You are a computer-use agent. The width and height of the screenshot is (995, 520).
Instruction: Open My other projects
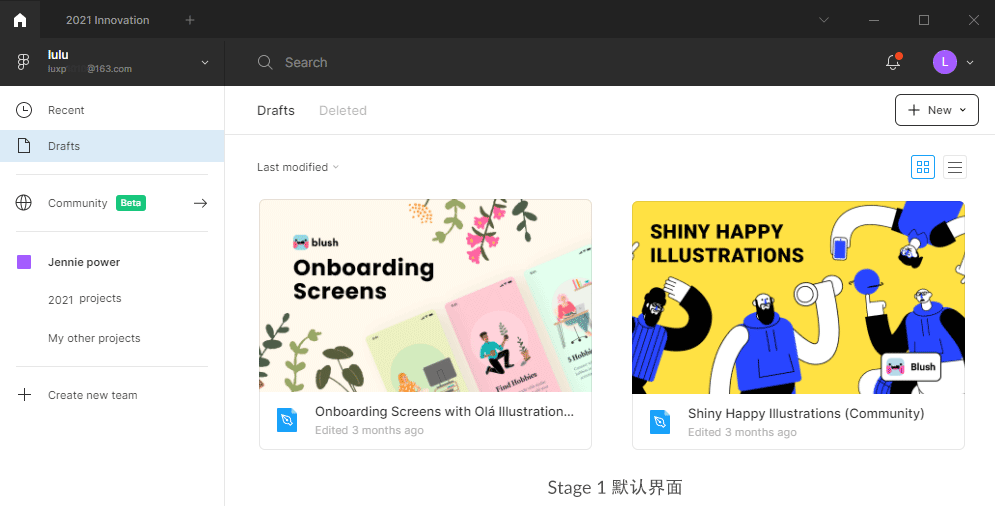(94, 338)
